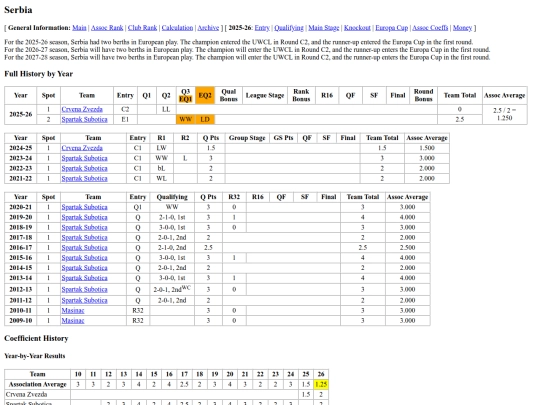Viewport: 540px width, 405px height.
Task: Select the Full History by Year heading
Action: point(39,74)
